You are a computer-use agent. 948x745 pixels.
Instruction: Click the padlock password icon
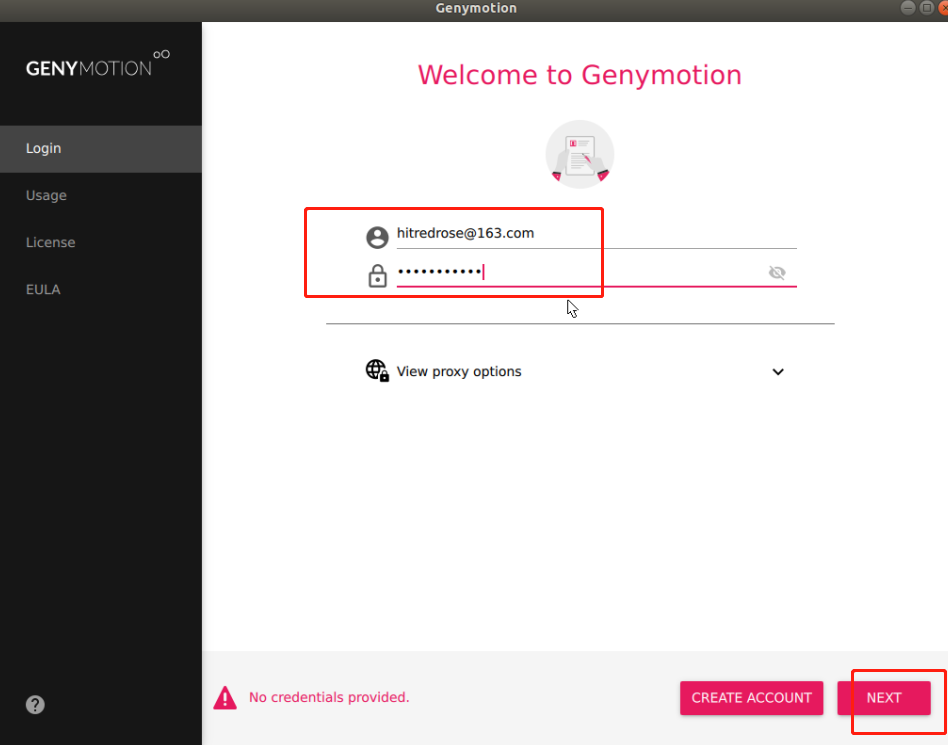pyautogui.click(x=377, y=276)
